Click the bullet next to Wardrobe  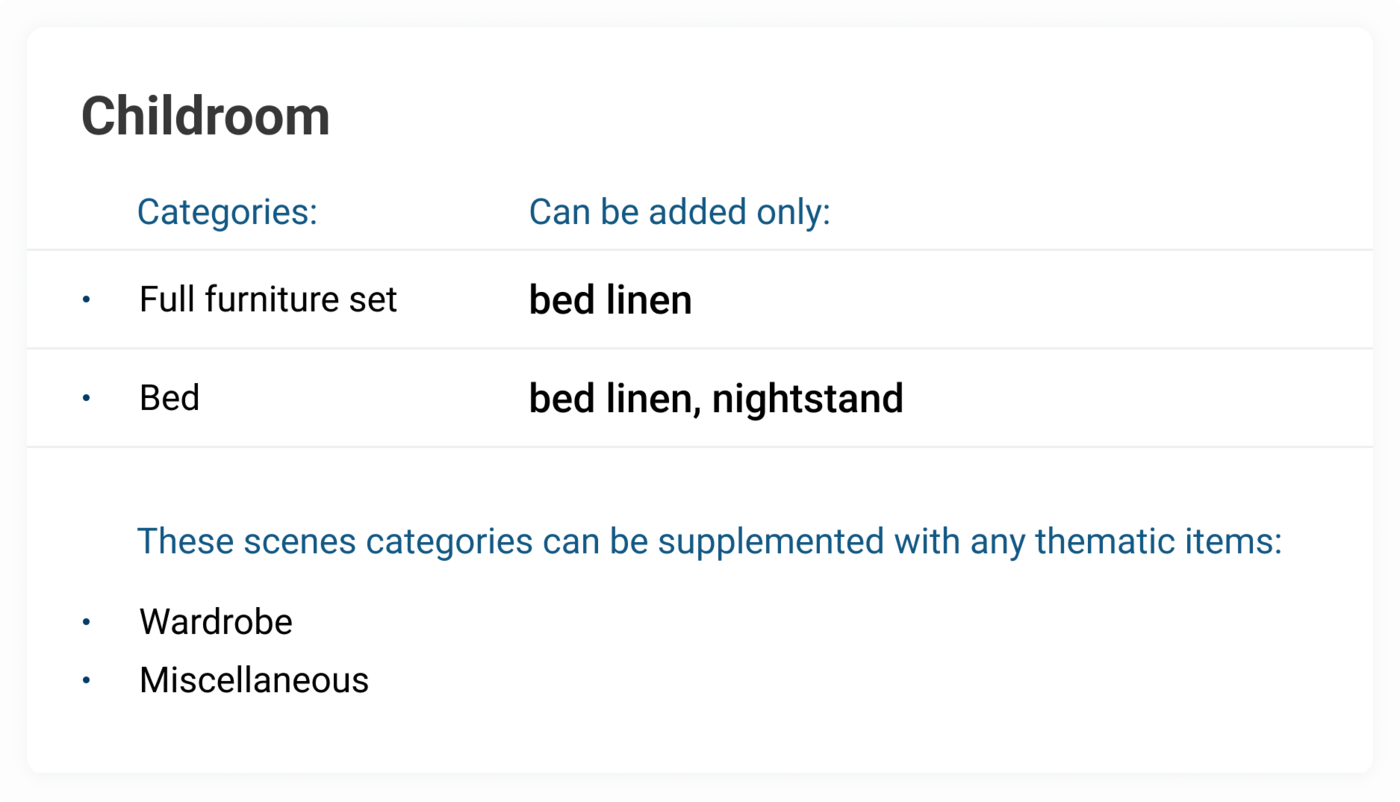pos(86,622)
